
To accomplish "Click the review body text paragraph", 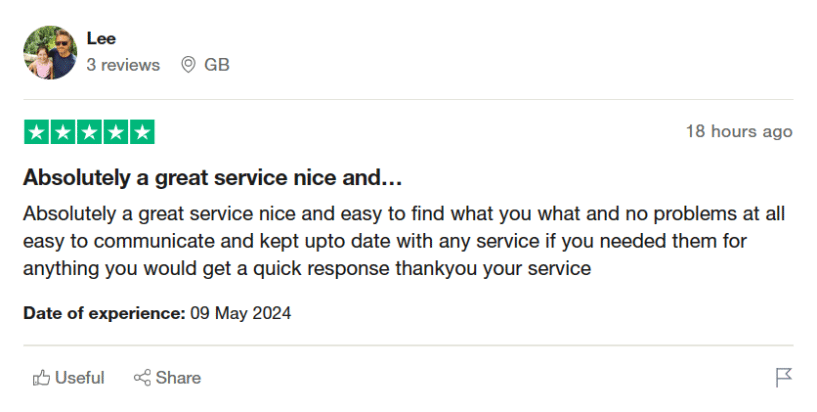I will pos(400,241).
